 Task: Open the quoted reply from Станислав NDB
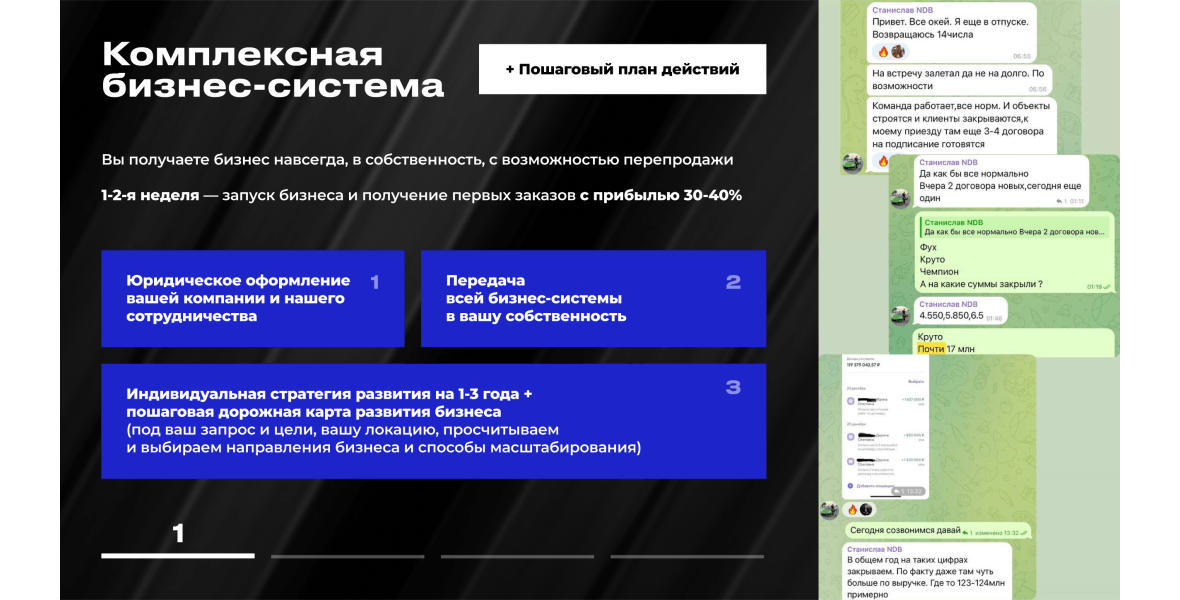[x=1014, y=227]
